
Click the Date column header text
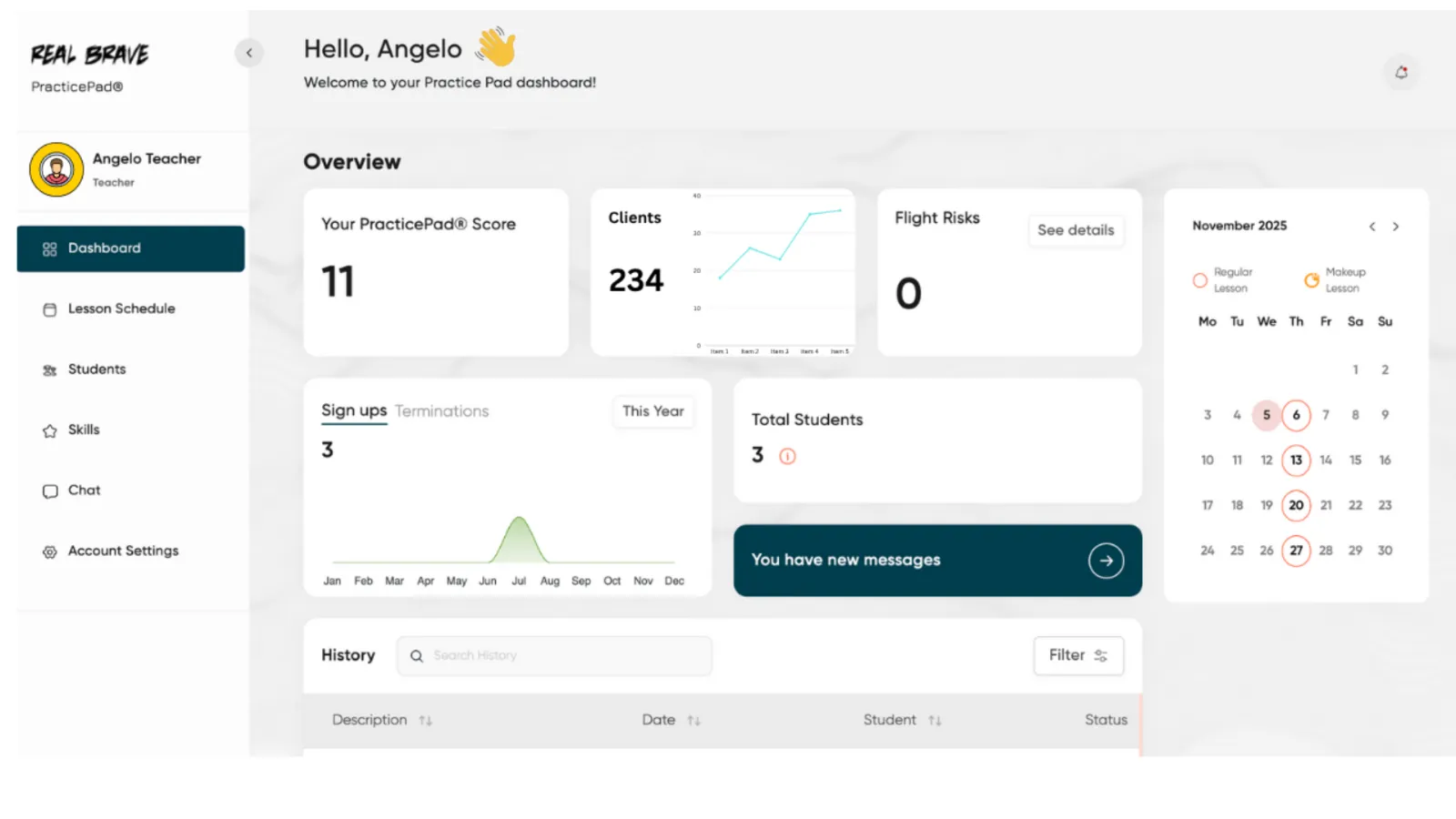[x=659, y=720]
